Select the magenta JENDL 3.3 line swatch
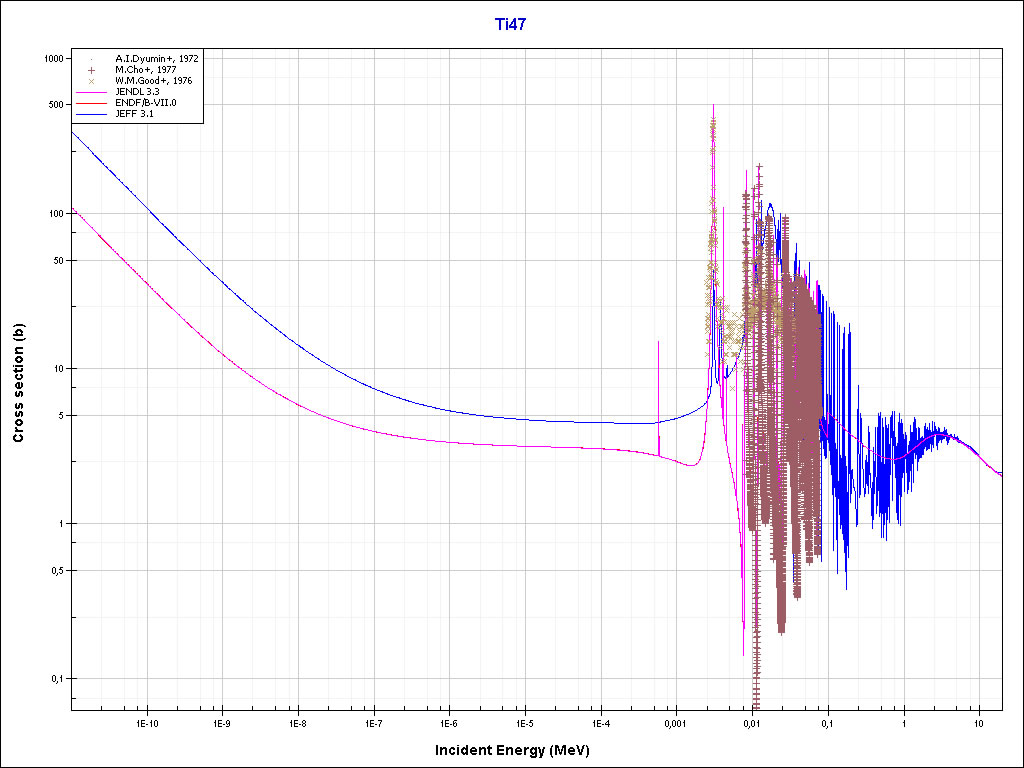This screenshot has height=768, width=1024. click(91, 92)
